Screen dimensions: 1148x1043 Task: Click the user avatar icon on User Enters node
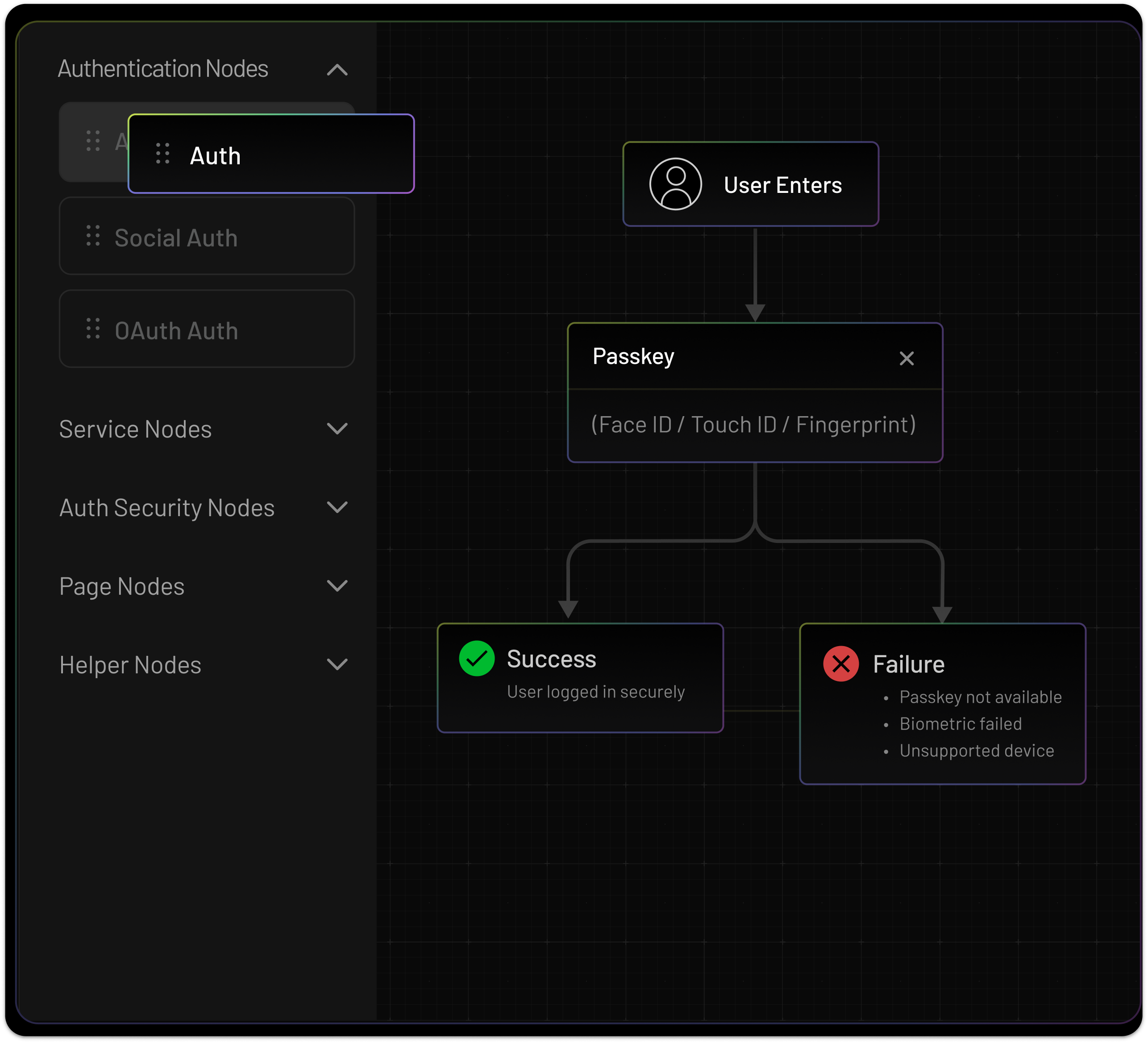[675, 184]
